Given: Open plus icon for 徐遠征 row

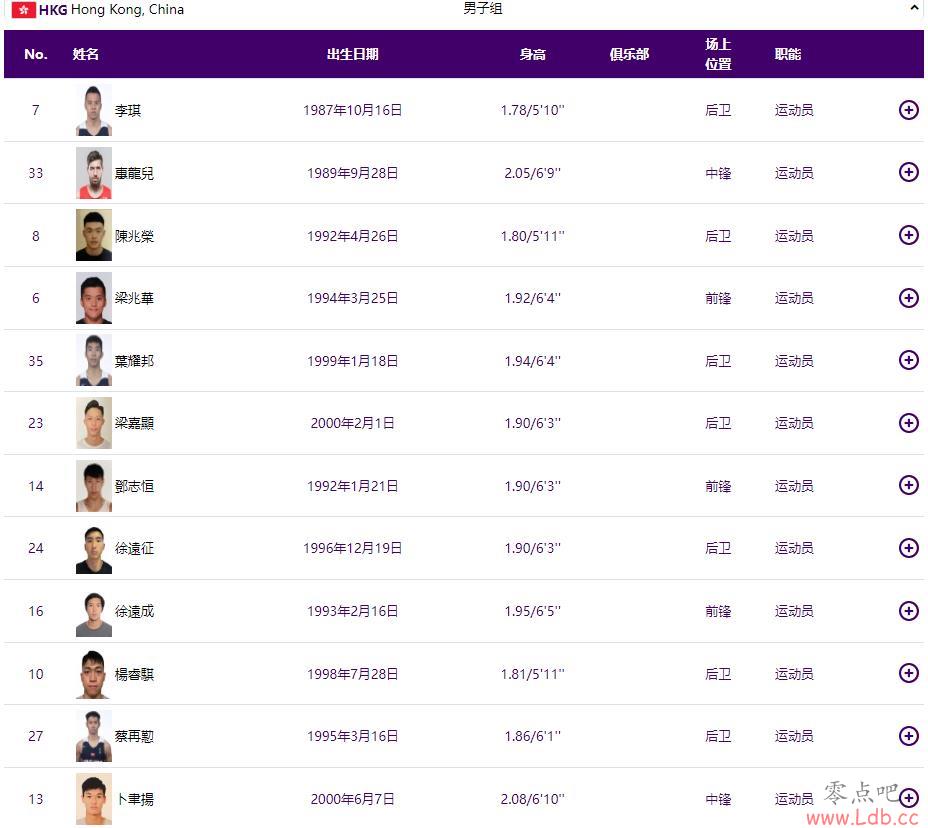Looking at the screenshot, I should click(x=908, y=548).
